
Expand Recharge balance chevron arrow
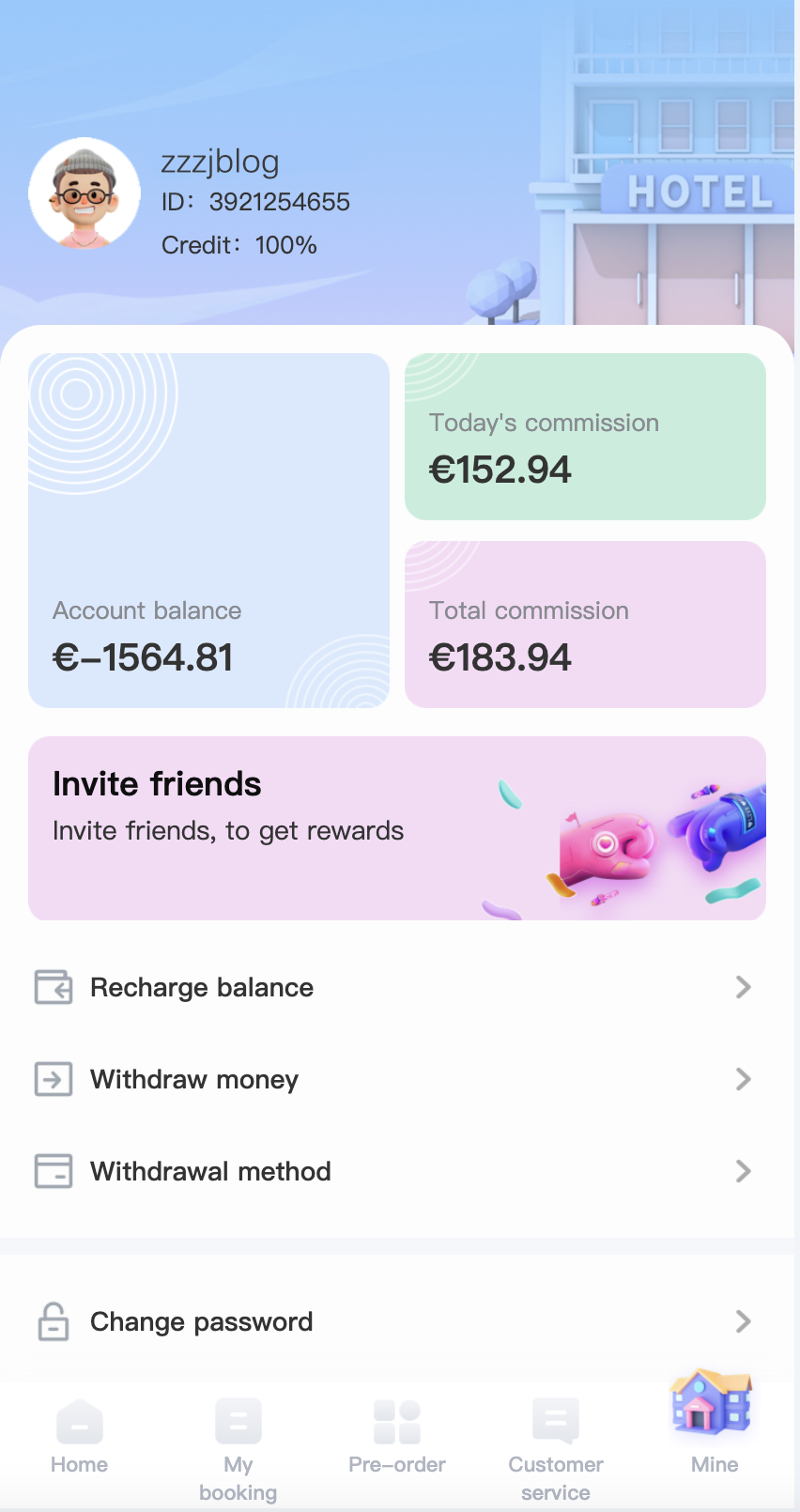[743, 987]
